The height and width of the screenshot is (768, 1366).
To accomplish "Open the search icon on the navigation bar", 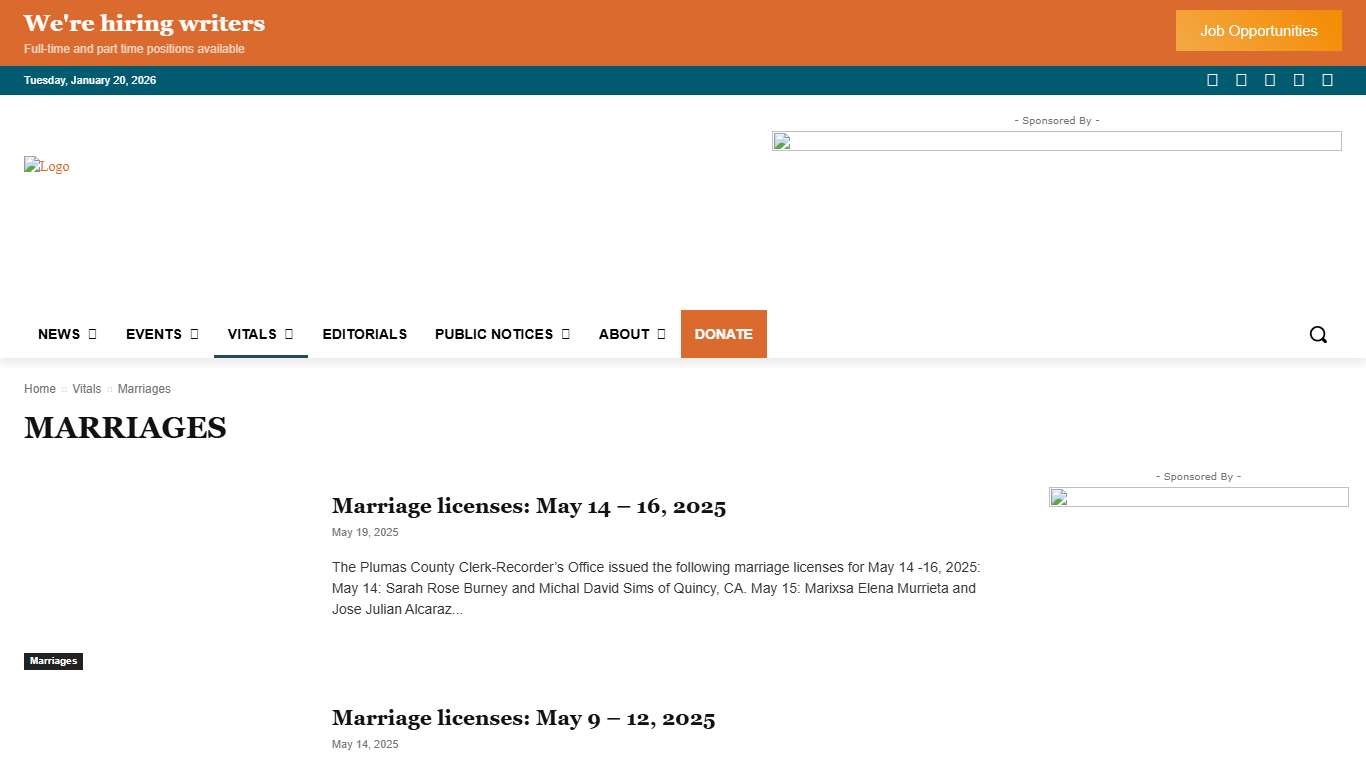I will point(1318,334).
